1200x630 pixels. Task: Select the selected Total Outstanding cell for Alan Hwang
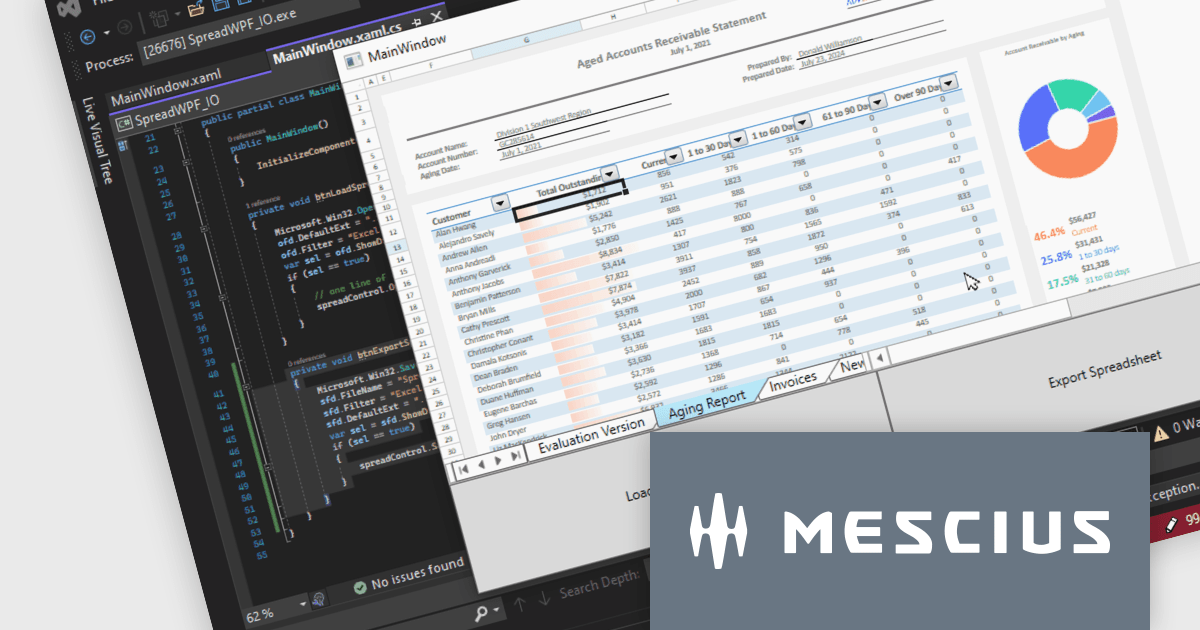(x=568, y=200)
